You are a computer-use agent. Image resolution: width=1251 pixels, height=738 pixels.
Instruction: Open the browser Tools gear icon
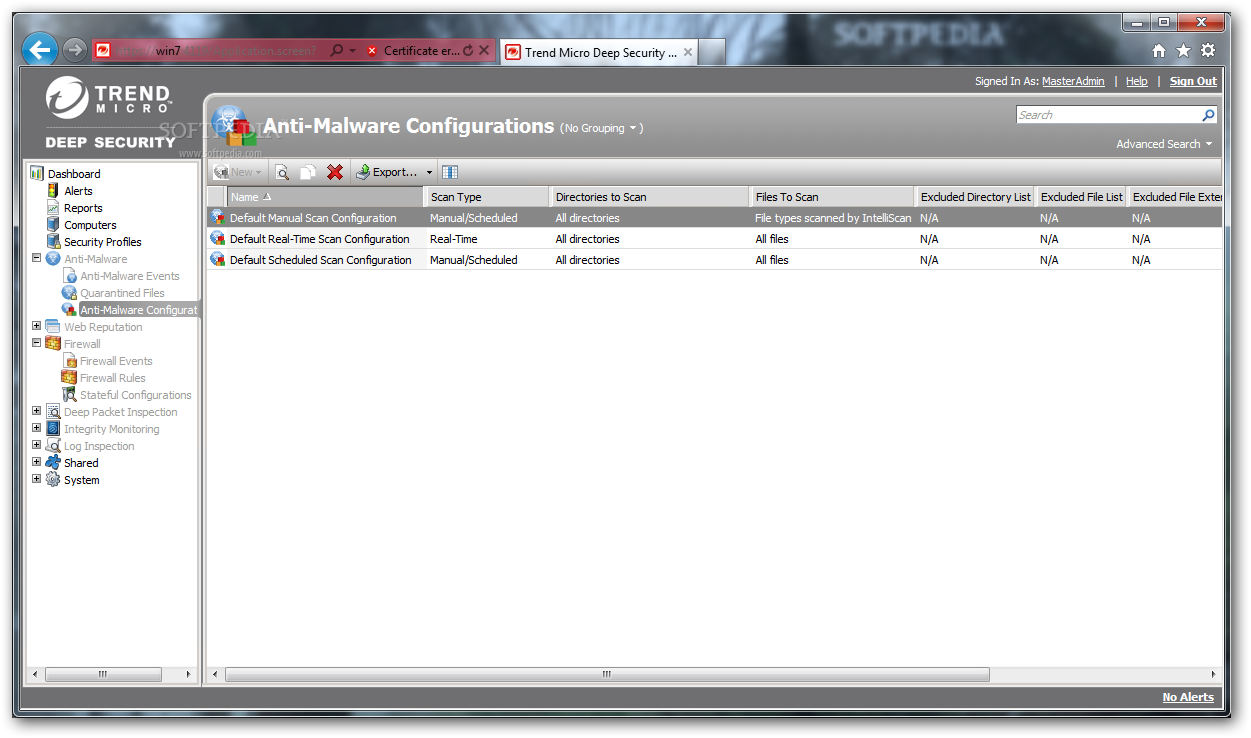(1208, 50)
